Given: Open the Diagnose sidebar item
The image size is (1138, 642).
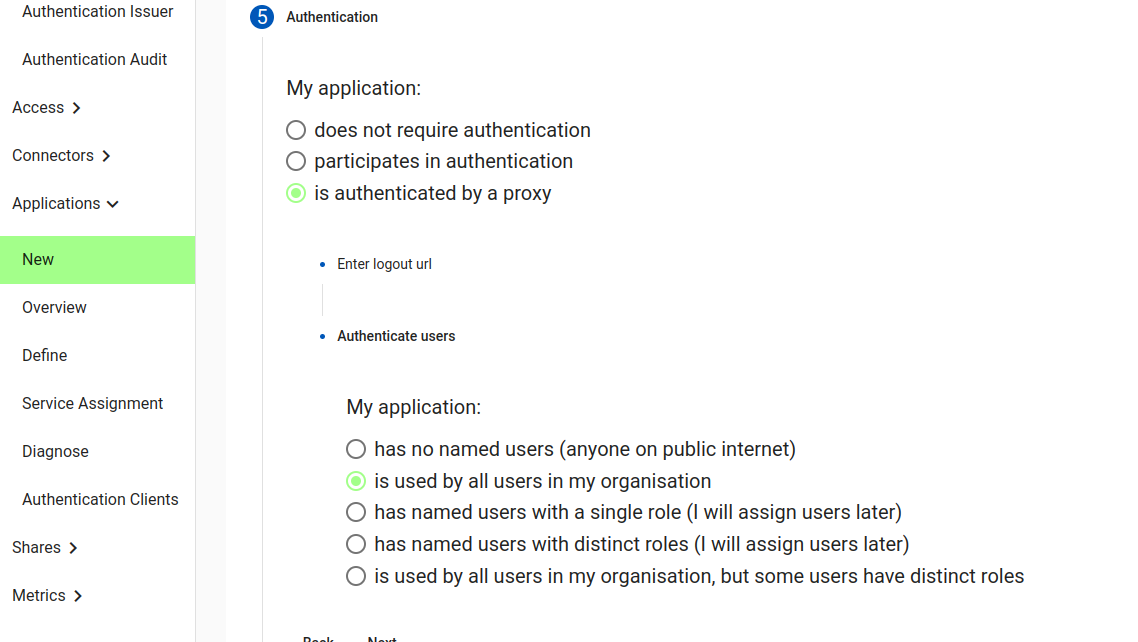Looking at the screenshot, I should [55, 451].
